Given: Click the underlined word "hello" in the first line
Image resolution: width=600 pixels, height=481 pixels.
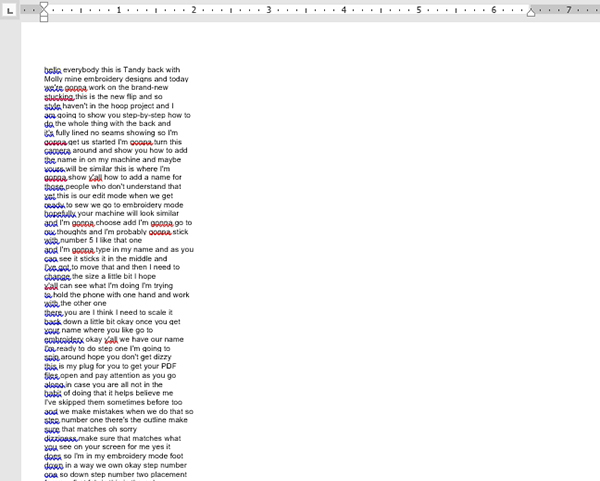Looking at the screenshot, I should point(52,70).
